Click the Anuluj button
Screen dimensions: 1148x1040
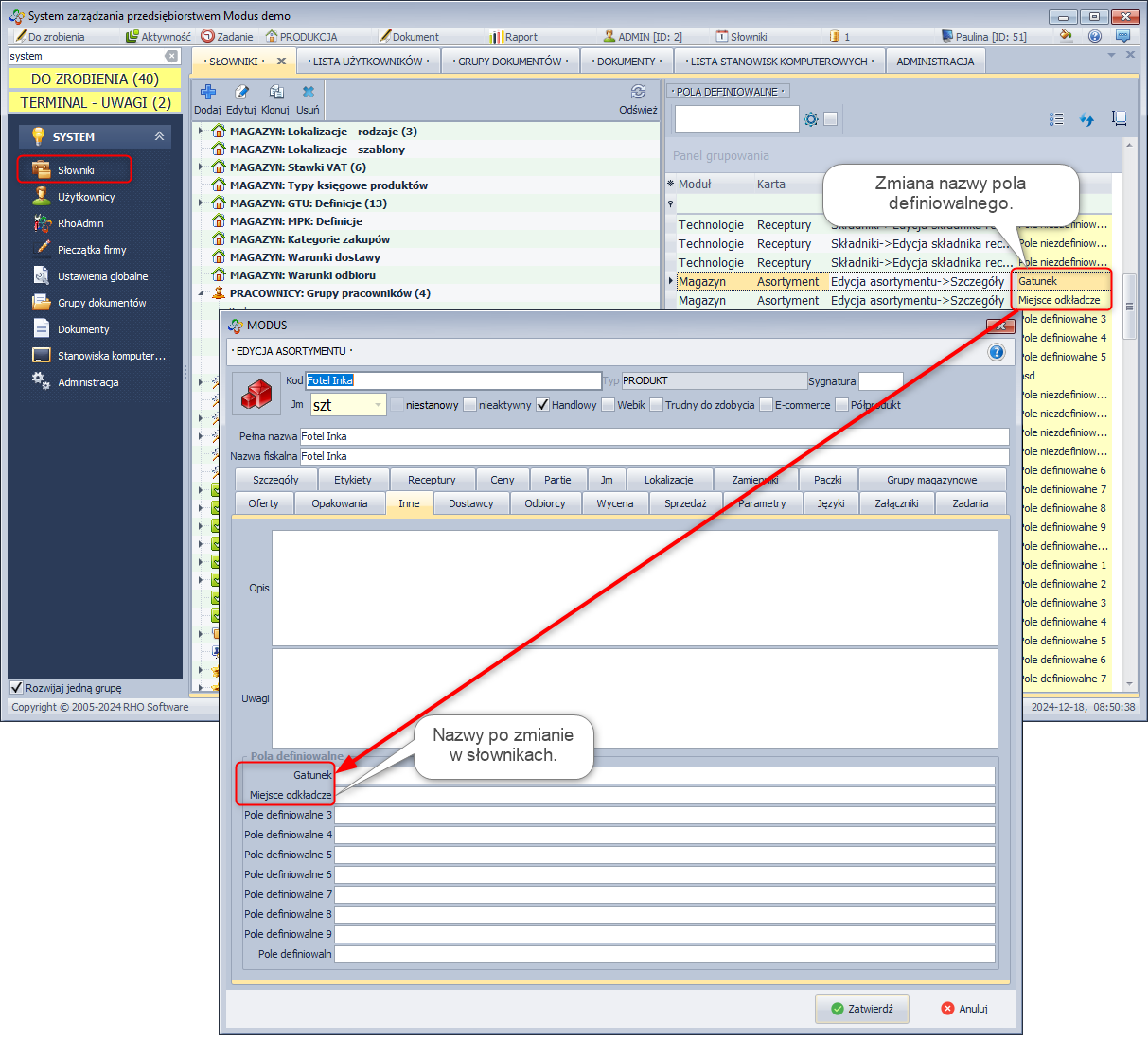(x=964, y=1009)
